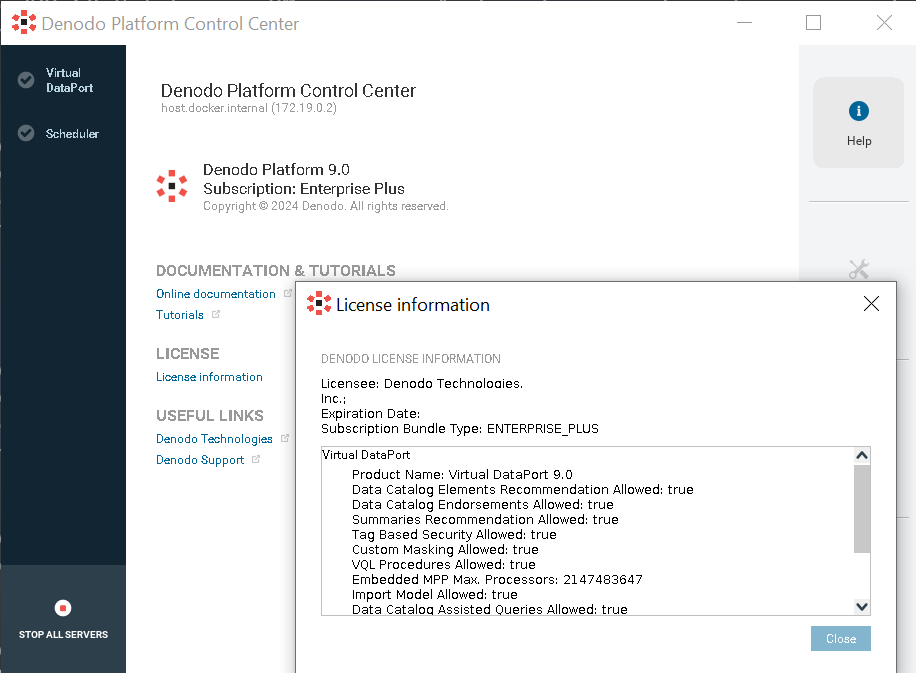Open the Help panel label
The width and height of the screenshot is (916, 673).
point(859,141)
